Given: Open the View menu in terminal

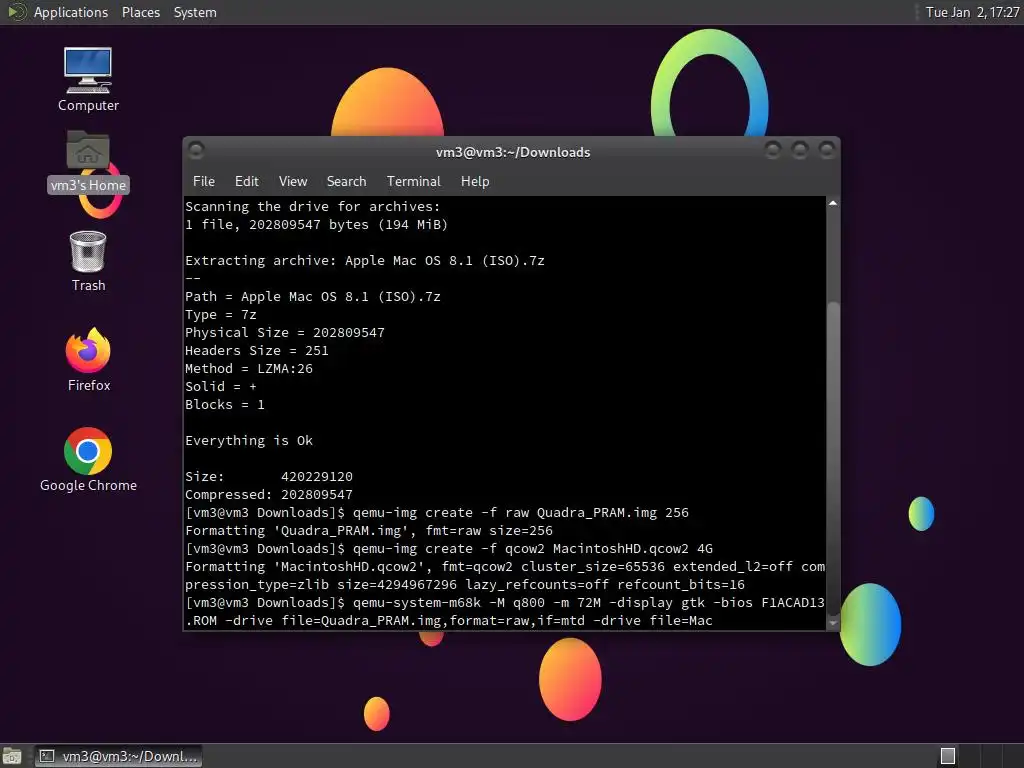Looking at the screenshot, I should click(x=293, y=182).
